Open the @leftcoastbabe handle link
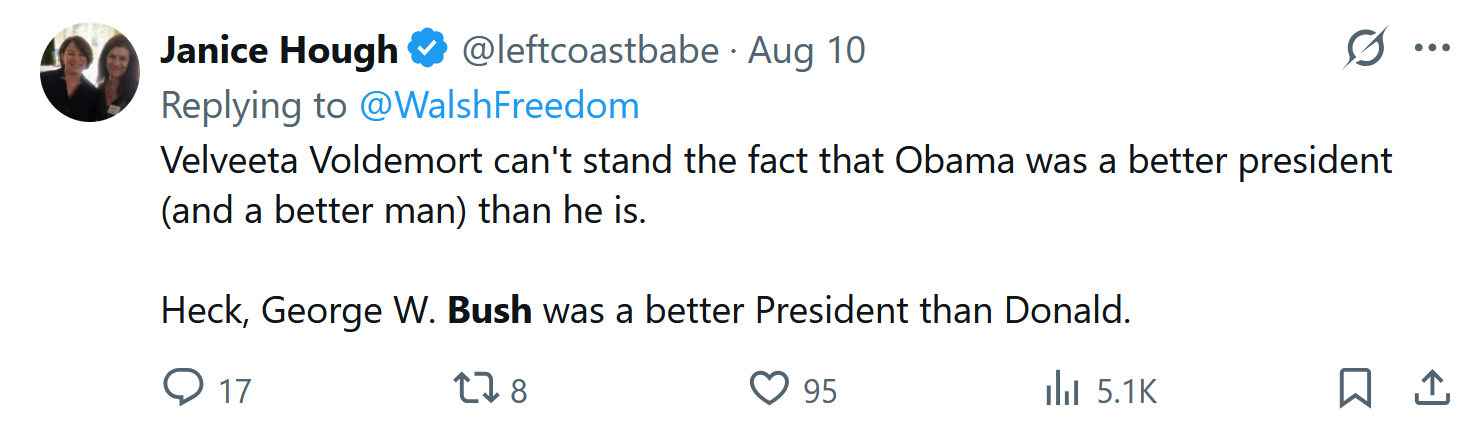The height and width of the screenshot is (433, 1483). pos(592,51)
